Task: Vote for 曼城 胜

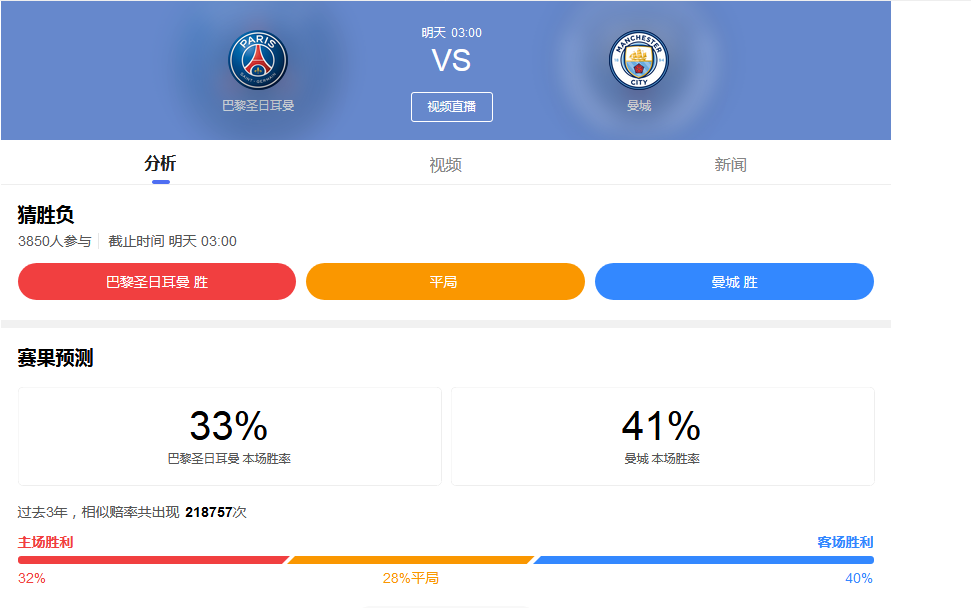Action: 735,281
